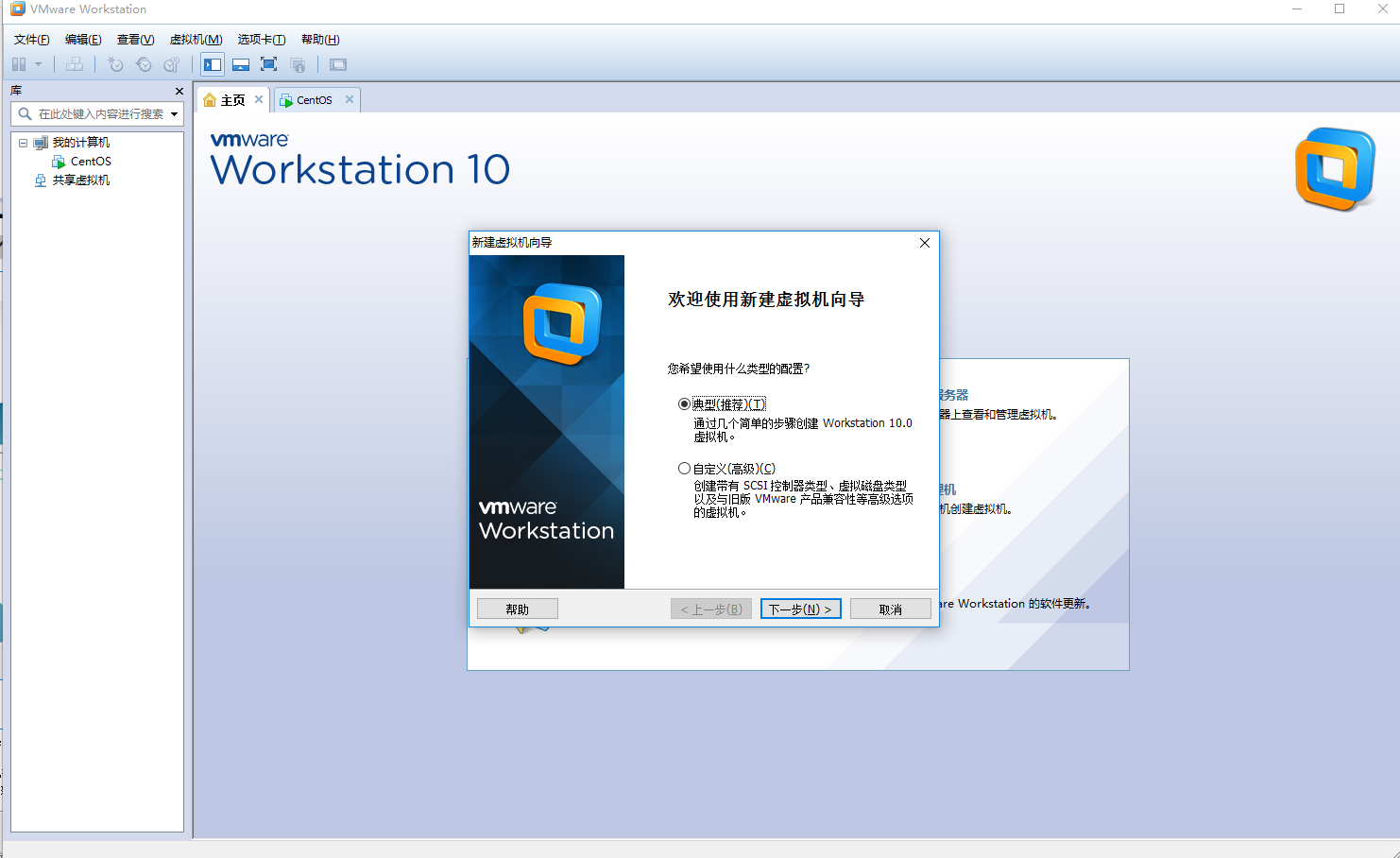Viewport: 1400px width, 858px height.
Task: Select 共享虚拟机 in the library tree
Action: pos(81,180)
